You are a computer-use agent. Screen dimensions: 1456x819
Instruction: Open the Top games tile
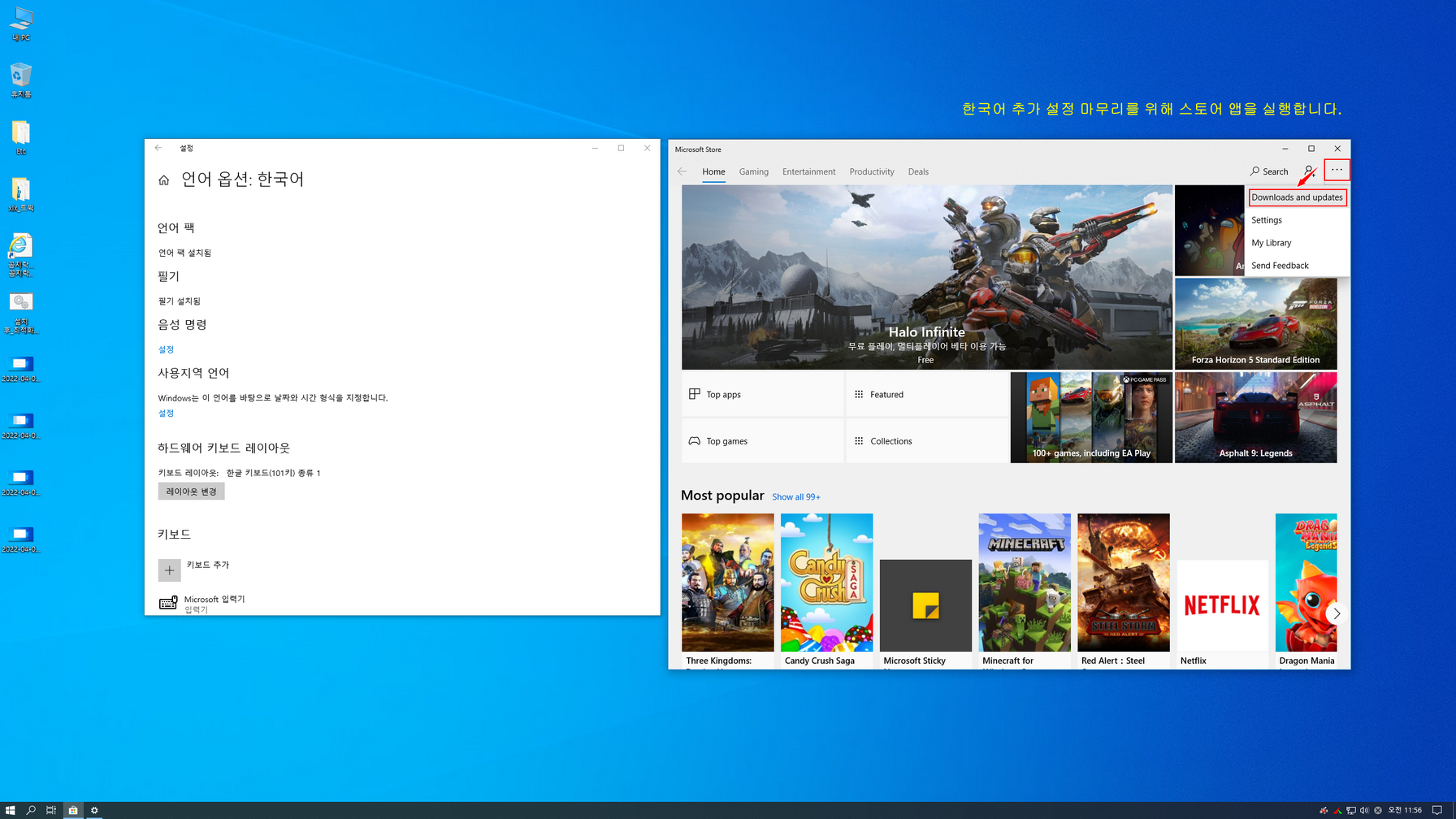(762, 441)
